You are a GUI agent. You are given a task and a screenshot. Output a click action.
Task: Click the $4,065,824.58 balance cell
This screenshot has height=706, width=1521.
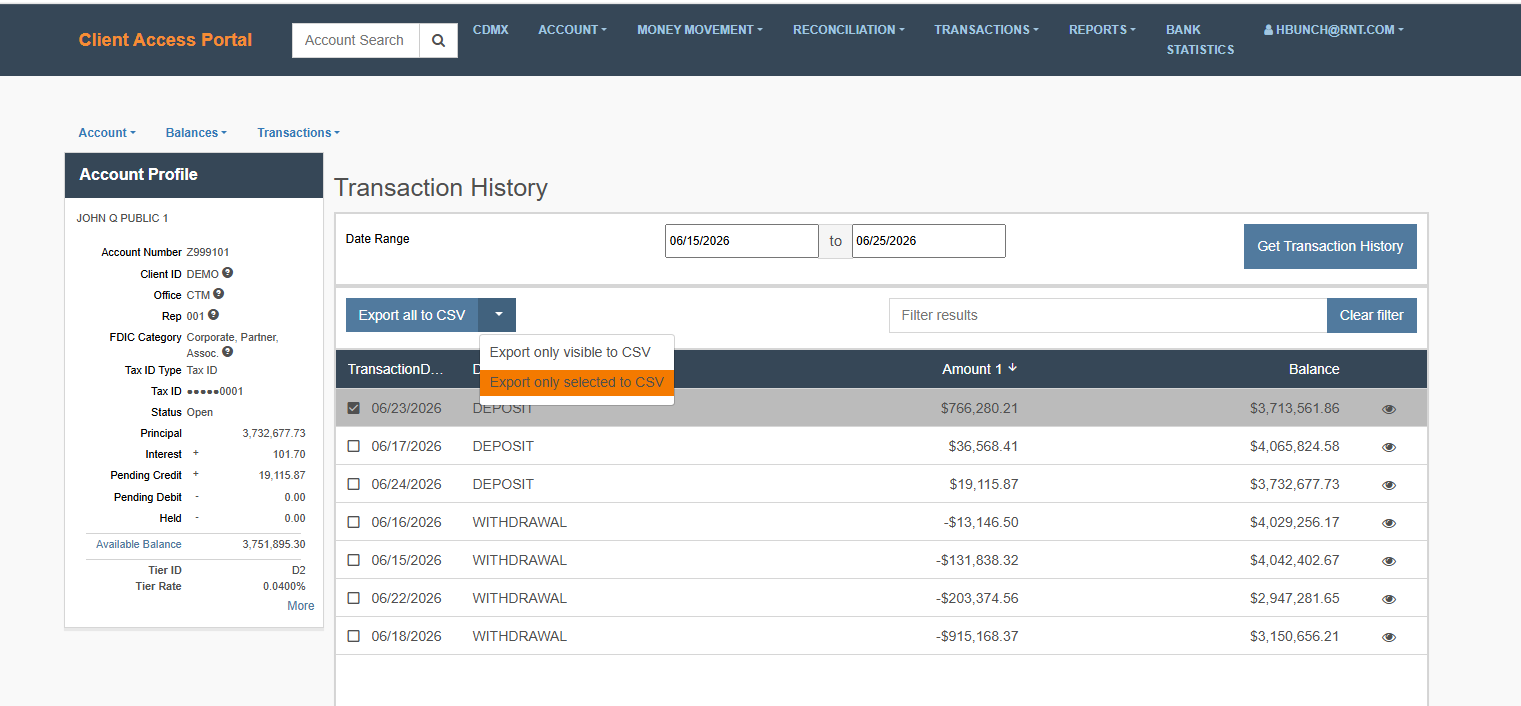pos(1294,446)
